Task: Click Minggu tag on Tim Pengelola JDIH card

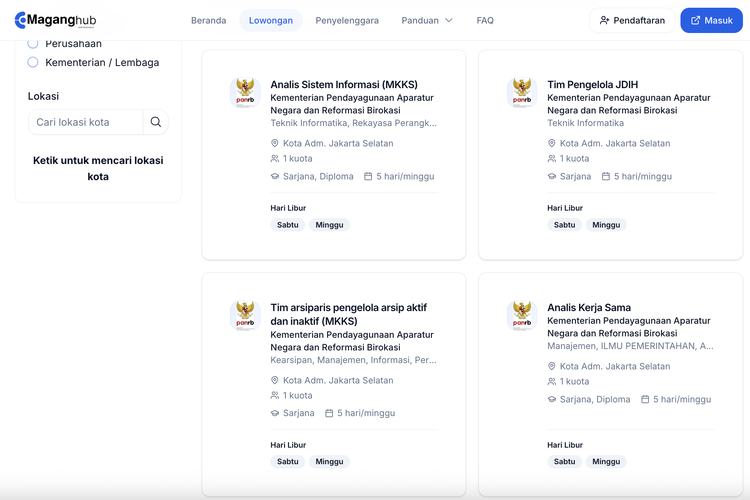Action: pyautogui.click(x=606, y=225)
